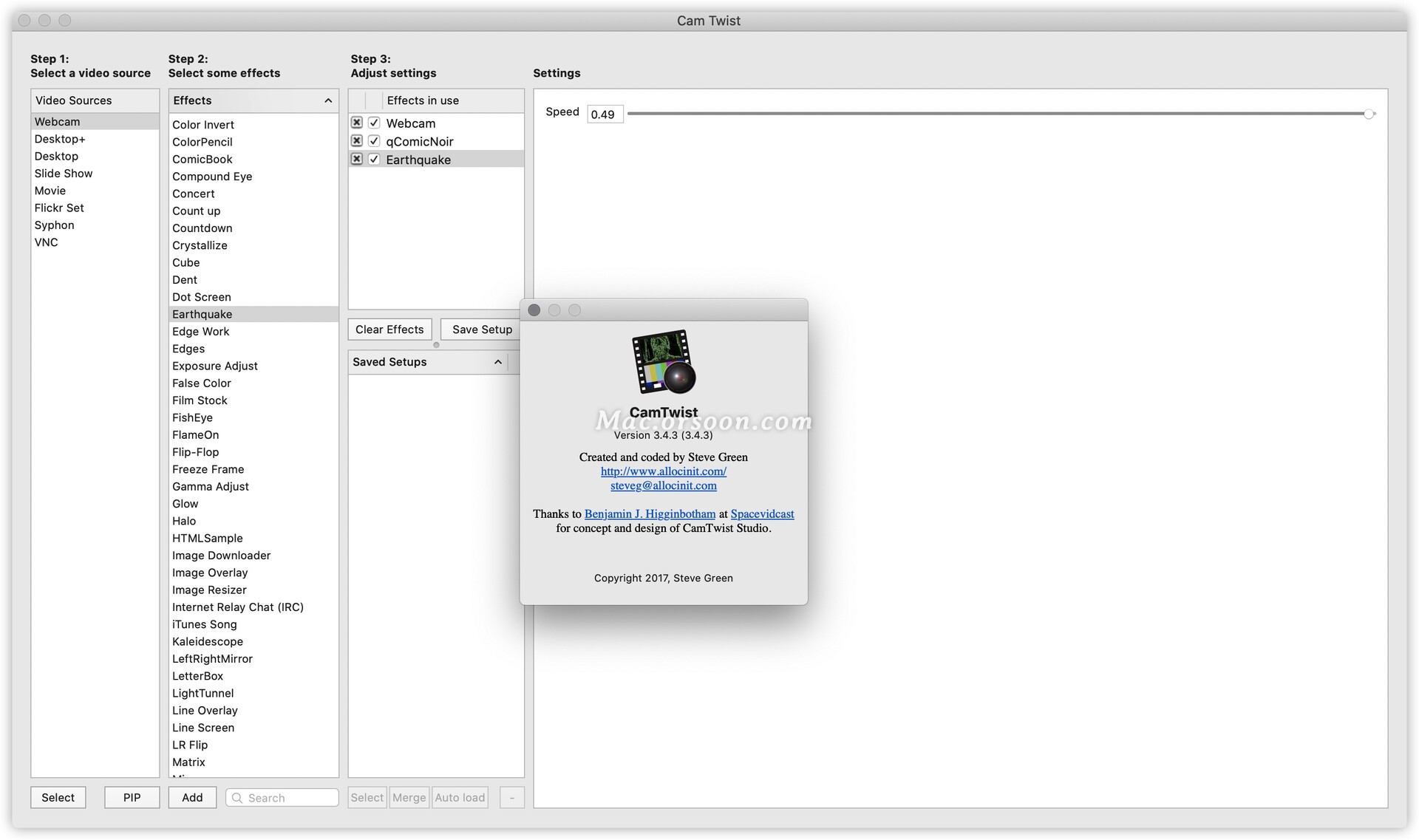This screenshot has height=840, width=1419.
Task: Remove Webcam effect via X icon
Action: click(357, 123)
